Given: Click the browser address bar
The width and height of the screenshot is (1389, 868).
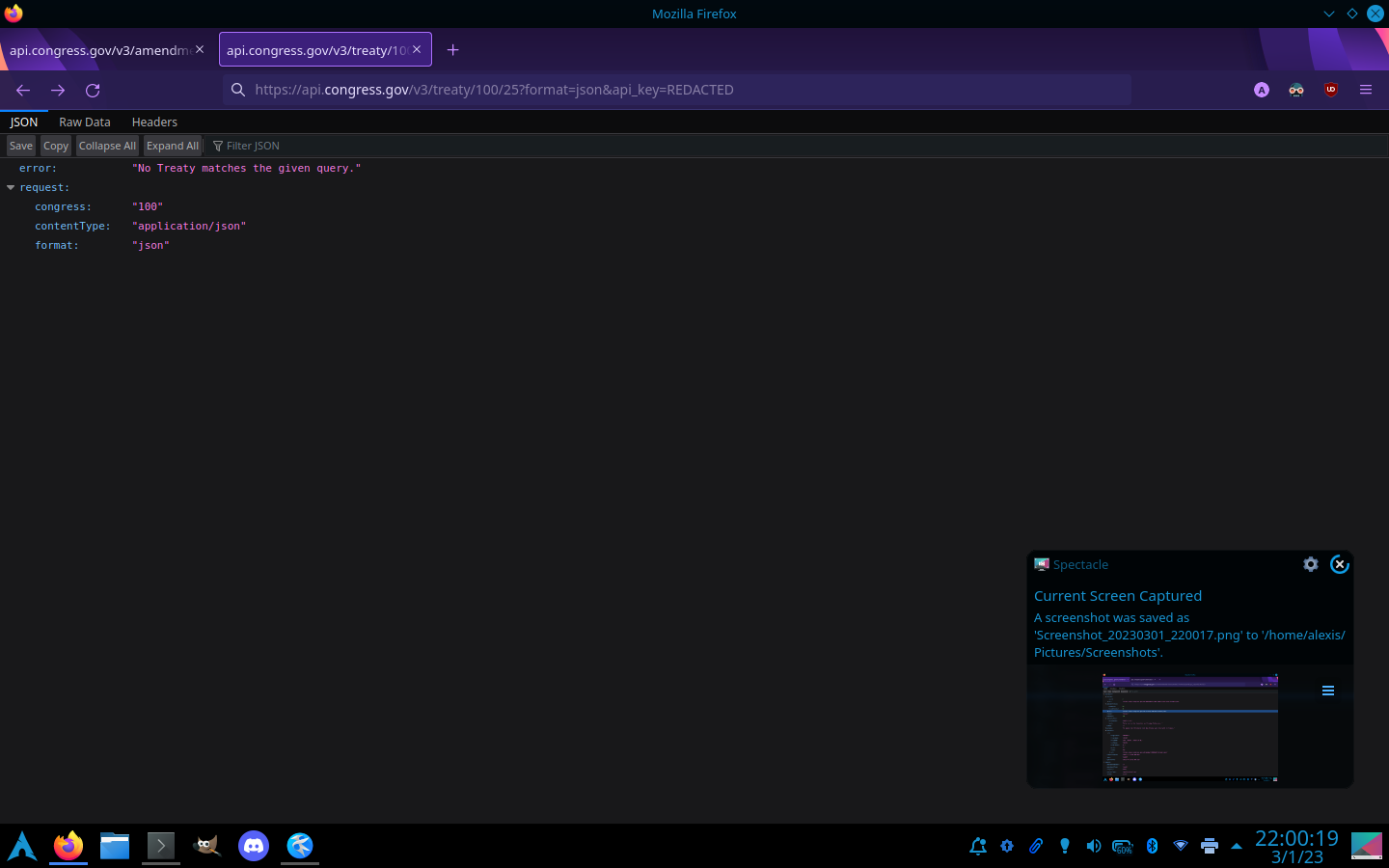Looking at the screenshot, I should pyautogui.click(x=675, y=90).
